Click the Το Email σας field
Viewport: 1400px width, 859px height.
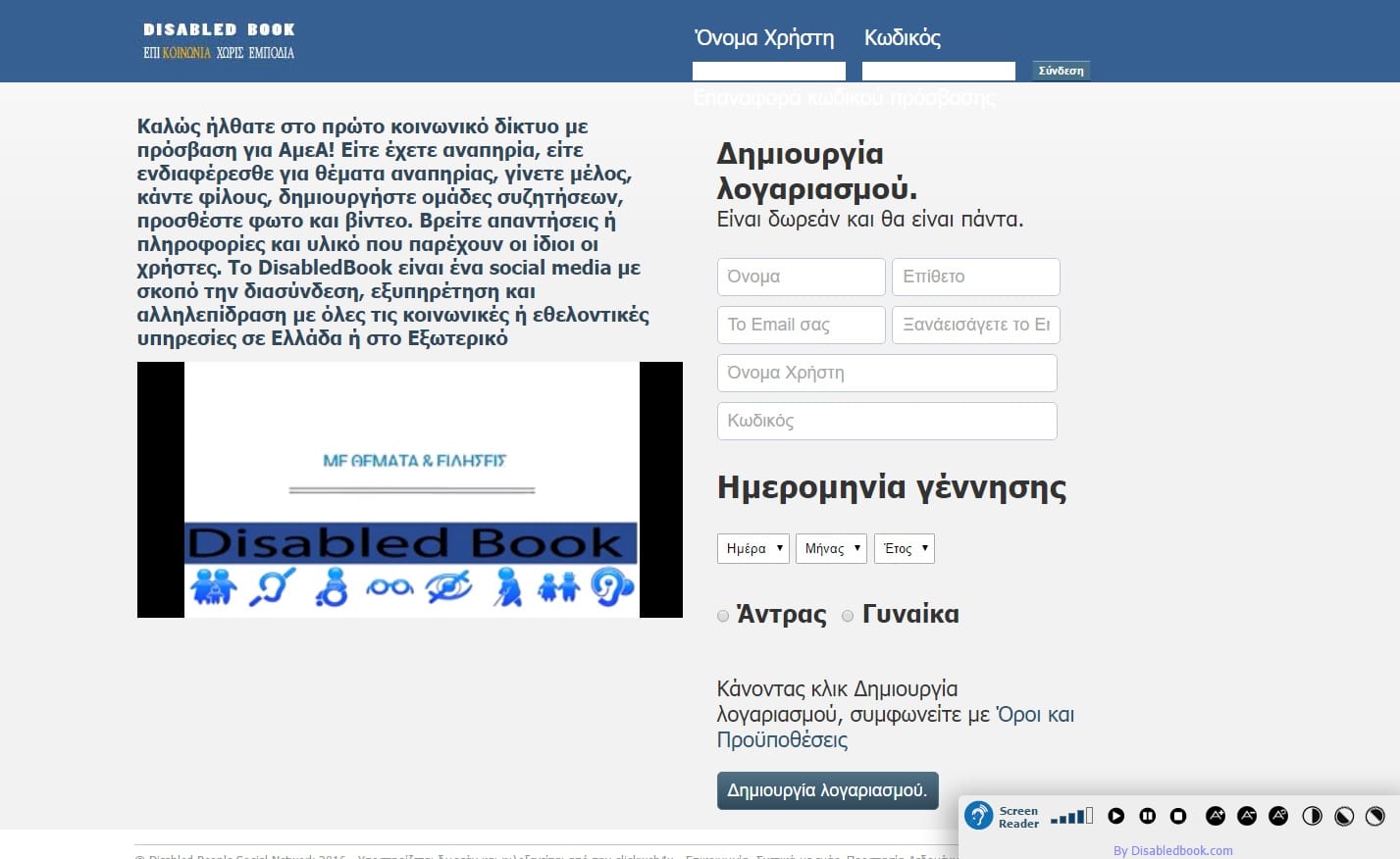(802, 325)
